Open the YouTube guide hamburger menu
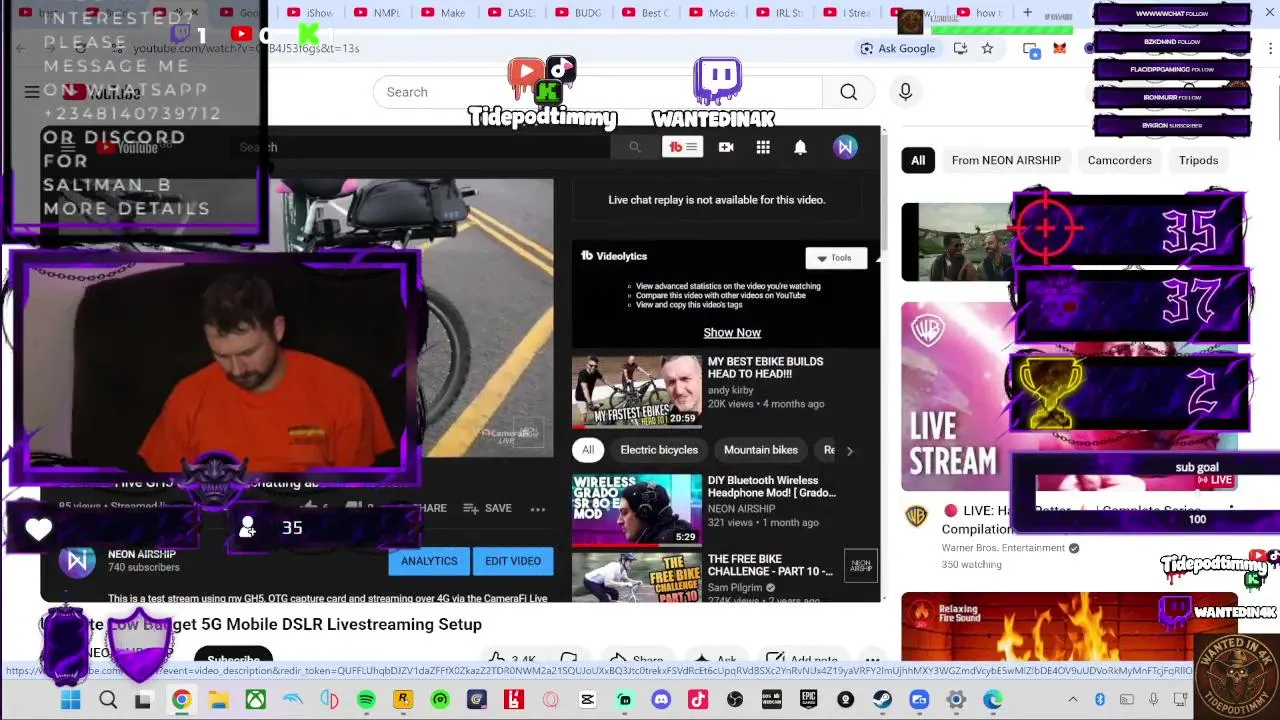Screen dimensions: 1280x720 click(32, 92)
